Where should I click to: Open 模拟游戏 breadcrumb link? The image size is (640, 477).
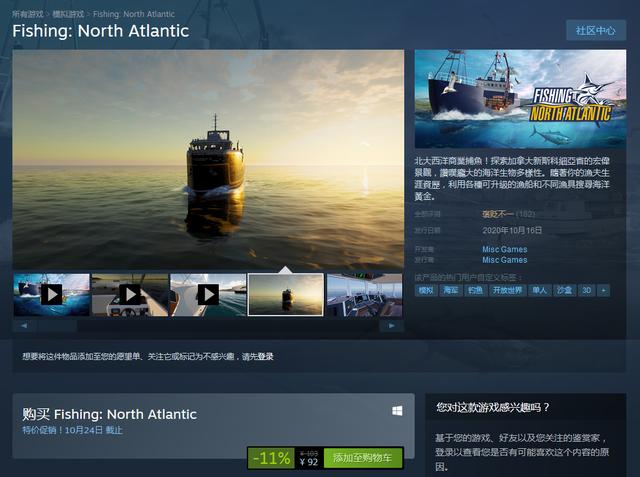tap(68, 14)
